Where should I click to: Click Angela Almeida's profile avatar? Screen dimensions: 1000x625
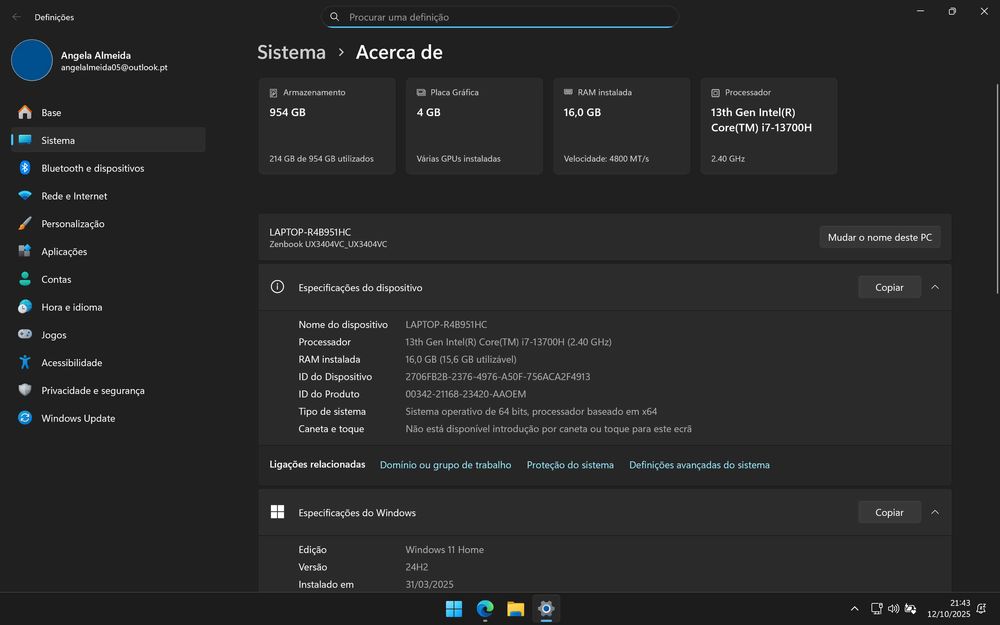(x=32, y=61)
